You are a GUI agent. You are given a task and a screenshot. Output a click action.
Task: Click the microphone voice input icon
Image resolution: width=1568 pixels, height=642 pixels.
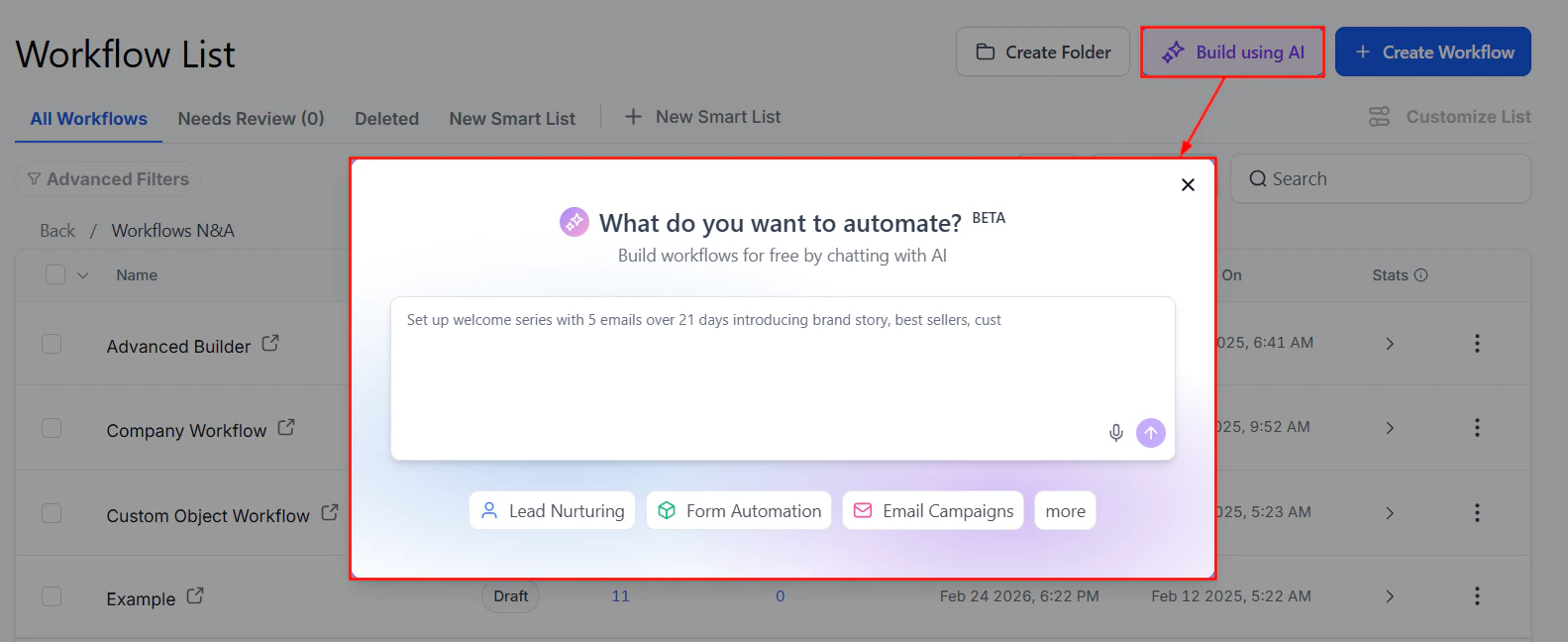[x=1116, y=433]
